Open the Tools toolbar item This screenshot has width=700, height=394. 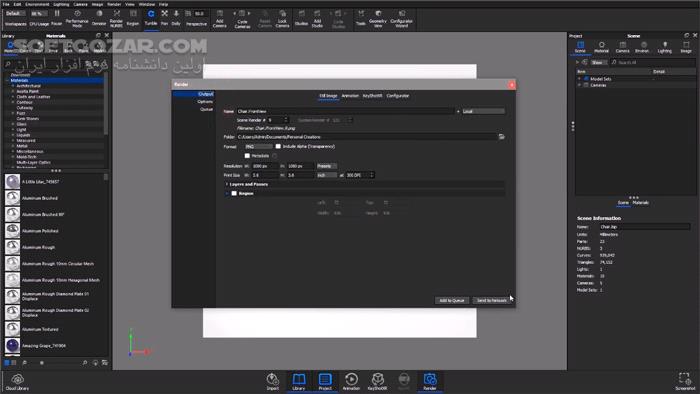click(x=361, y=17)
